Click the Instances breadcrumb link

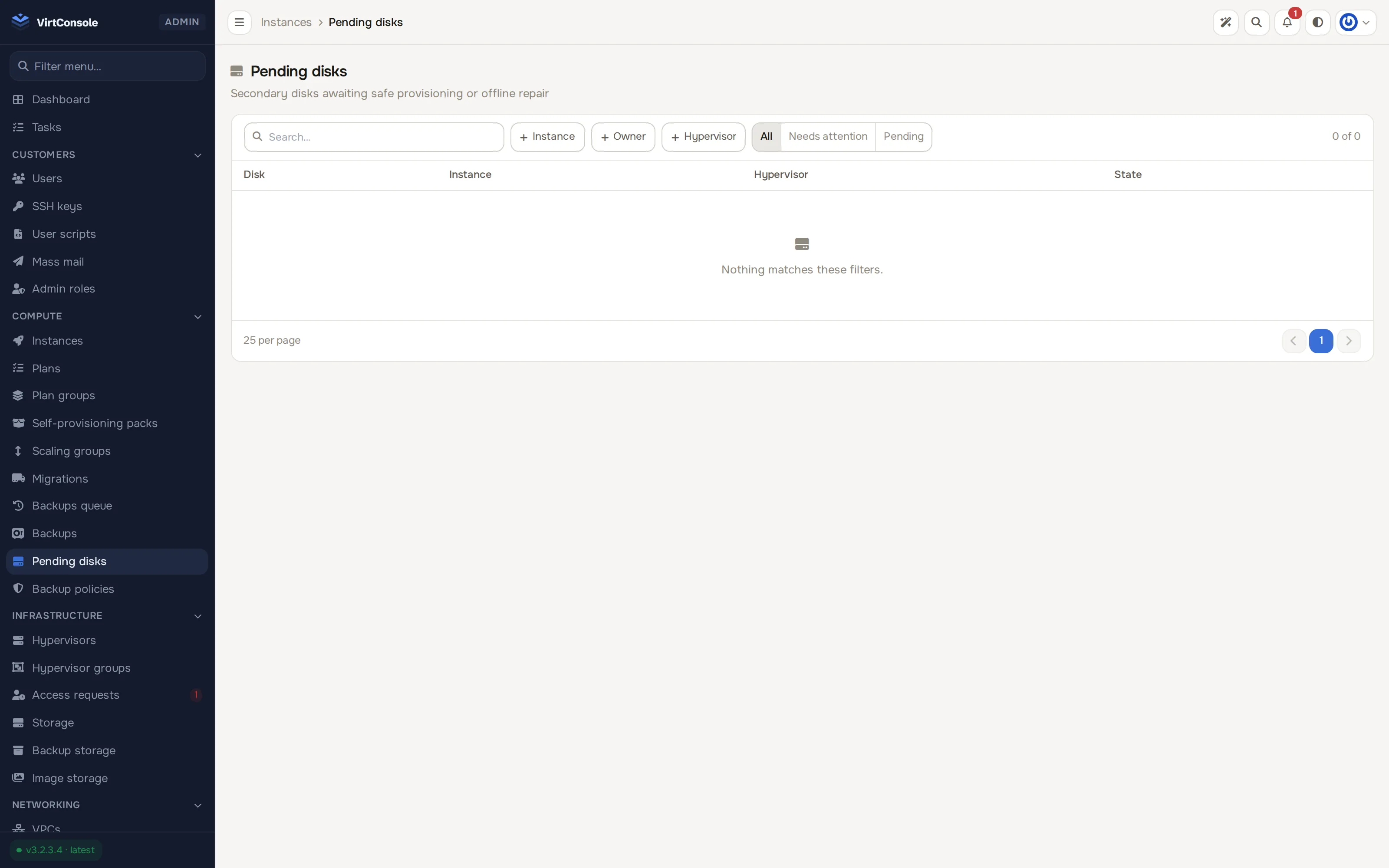(286, 23)
